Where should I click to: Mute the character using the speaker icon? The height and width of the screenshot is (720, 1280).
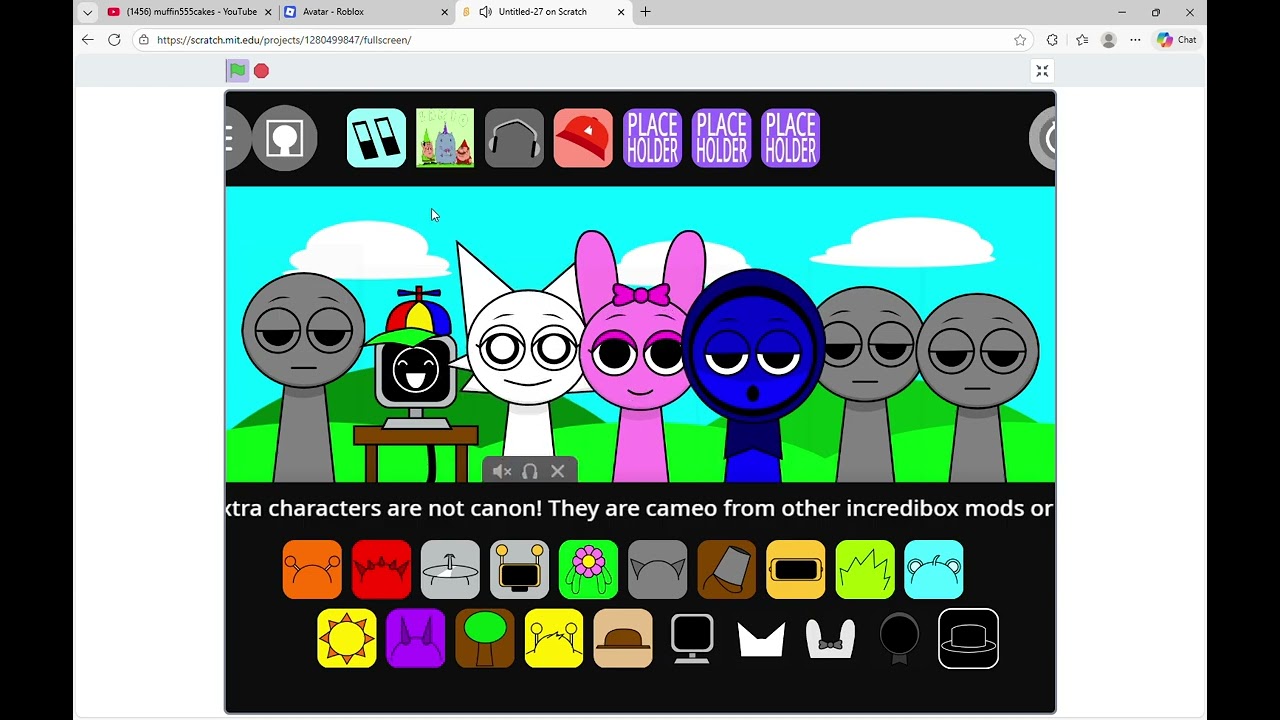pyautogui.click(x=502, y=471)
